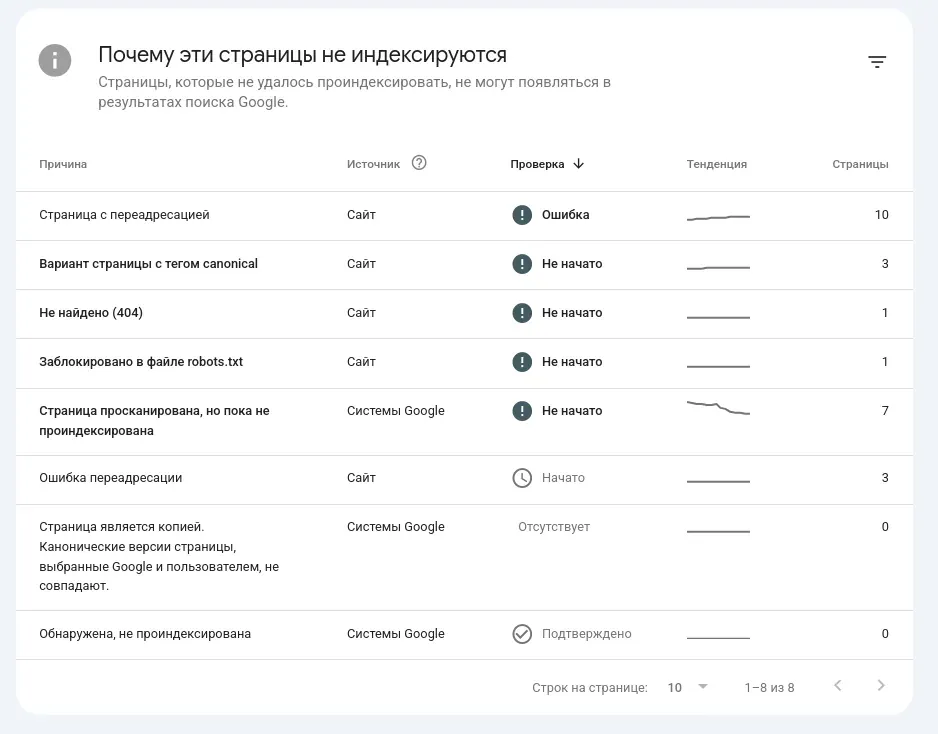Click Подтверждено status in bottom row
The width and height of the screenshot is (938, 734).
pyautogui.click(x=586, y=634)
